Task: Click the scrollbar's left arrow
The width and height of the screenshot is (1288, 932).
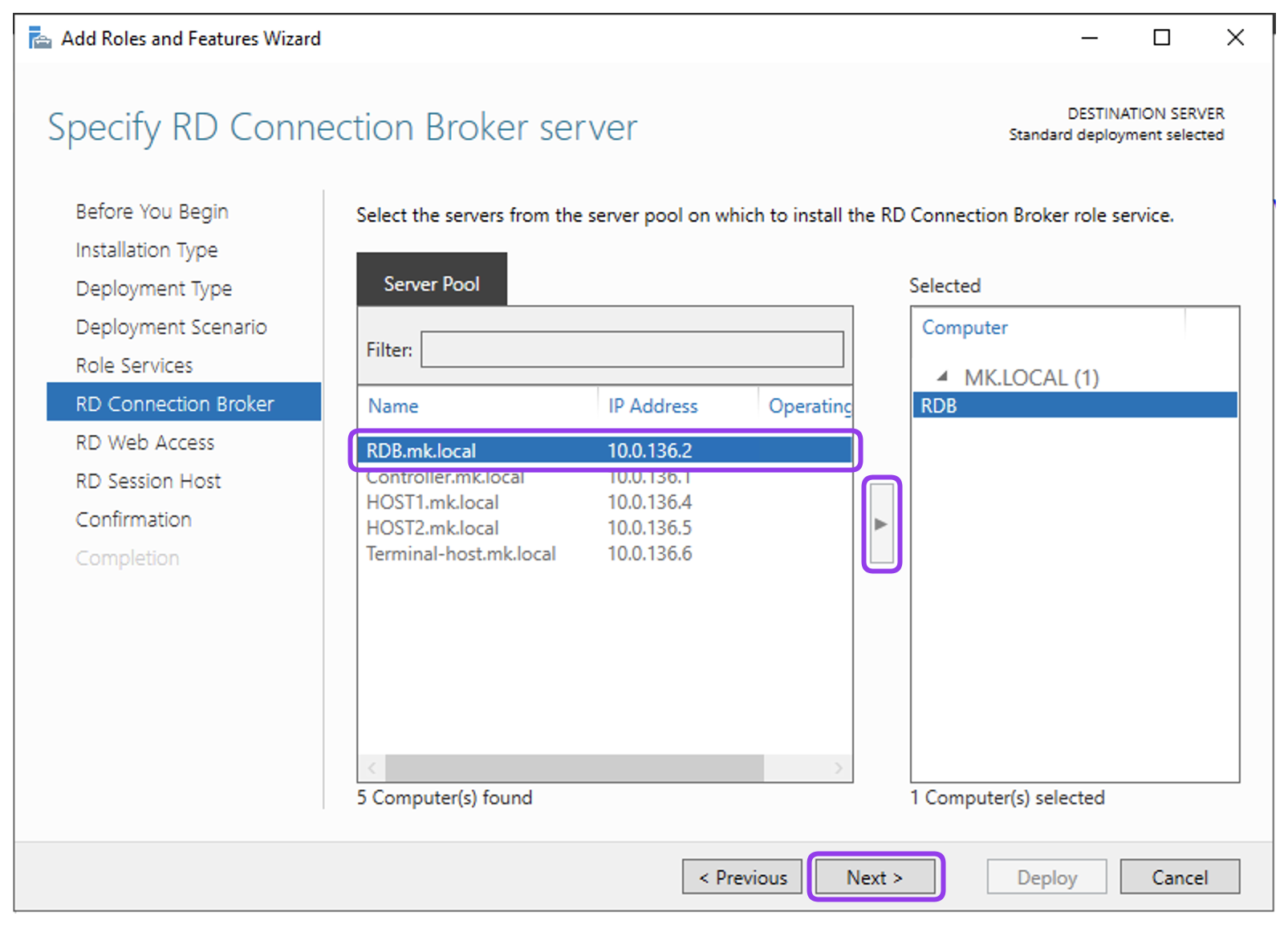Action: (x=372, y=768)
